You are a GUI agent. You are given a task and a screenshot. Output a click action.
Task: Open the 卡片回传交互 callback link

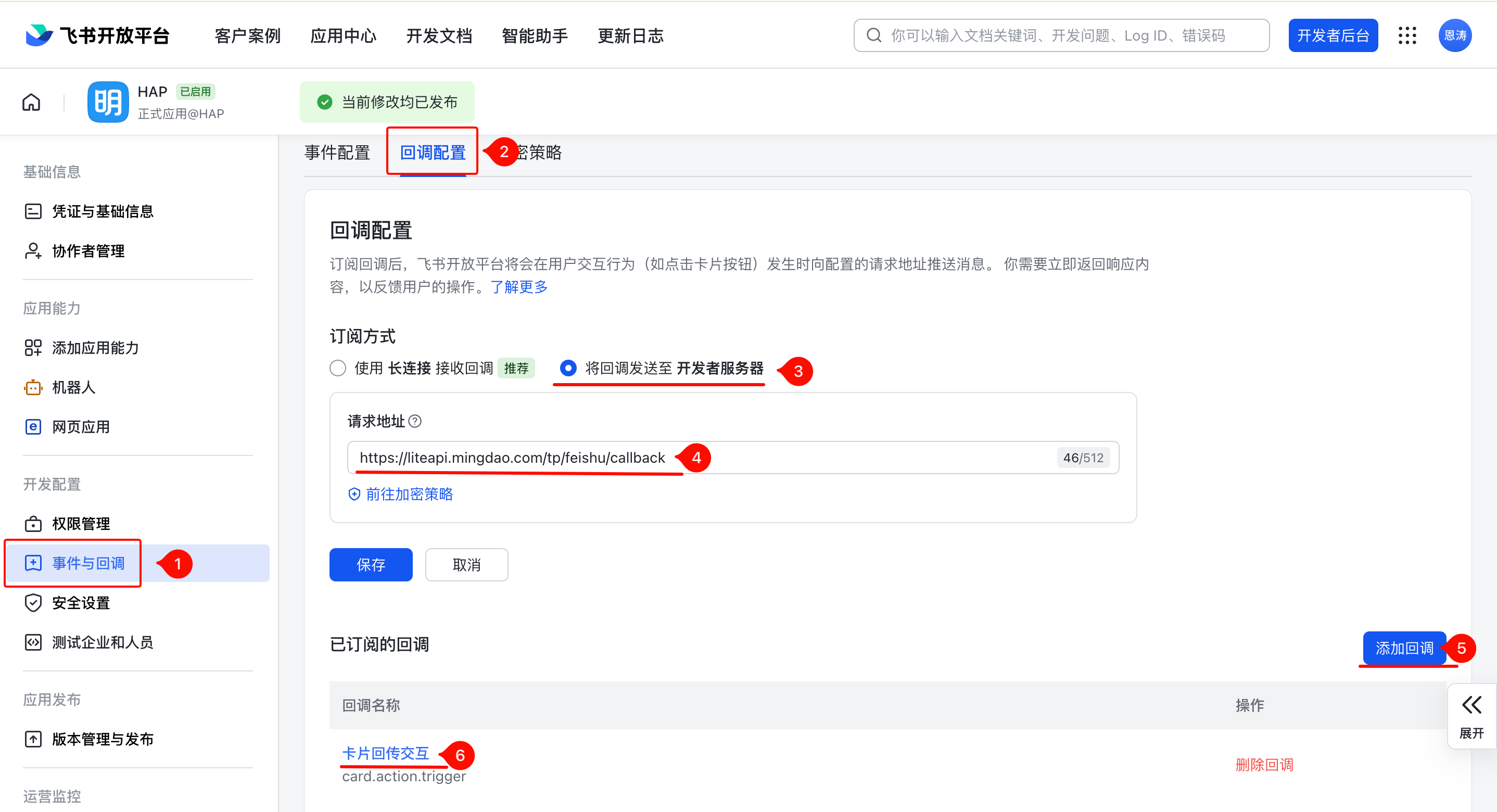pyautogui.click(x=385, y=753)
